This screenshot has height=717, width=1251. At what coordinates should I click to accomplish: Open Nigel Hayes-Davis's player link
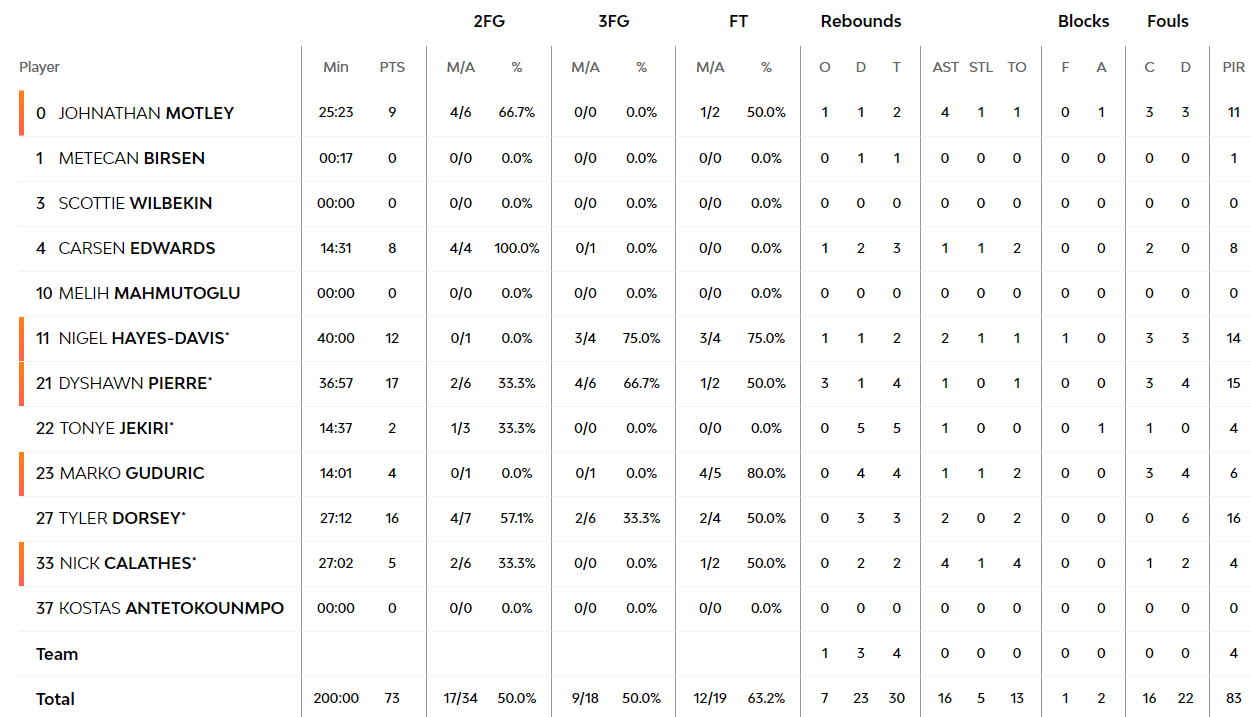click(144, 338)
